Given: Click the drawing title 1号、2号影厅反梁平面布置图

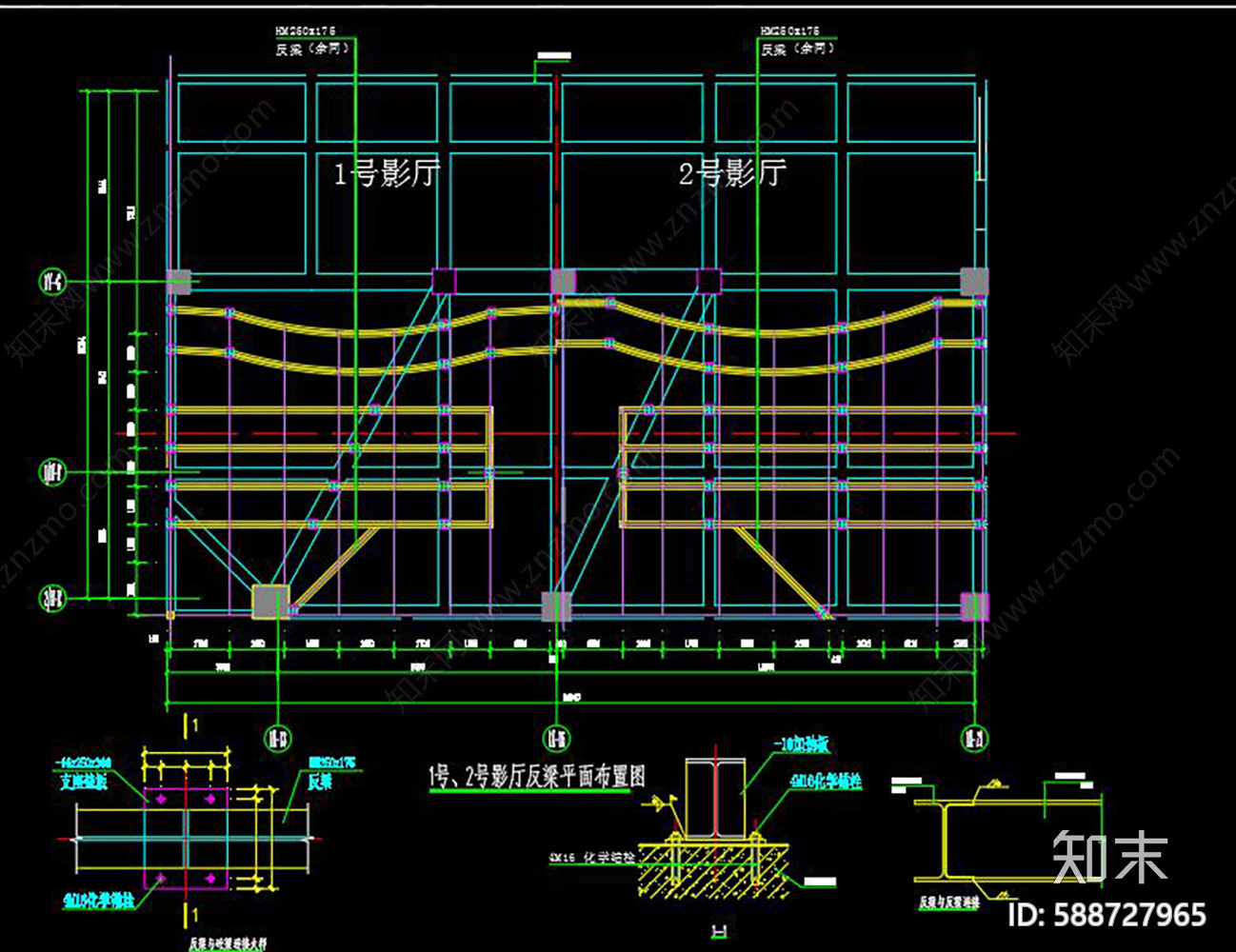Looking at the screenshot, I should coord(536,776).
